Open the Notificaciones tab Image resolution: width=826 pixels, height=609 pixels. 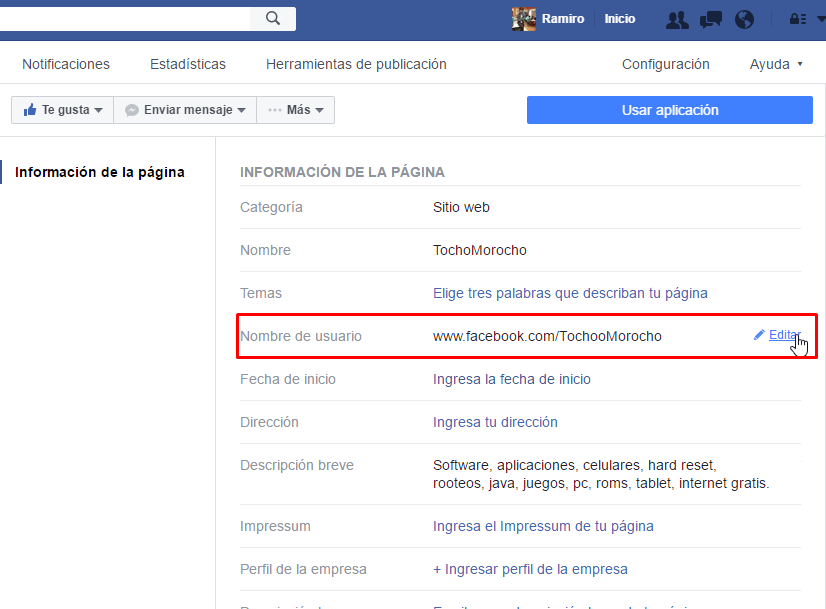66,64
